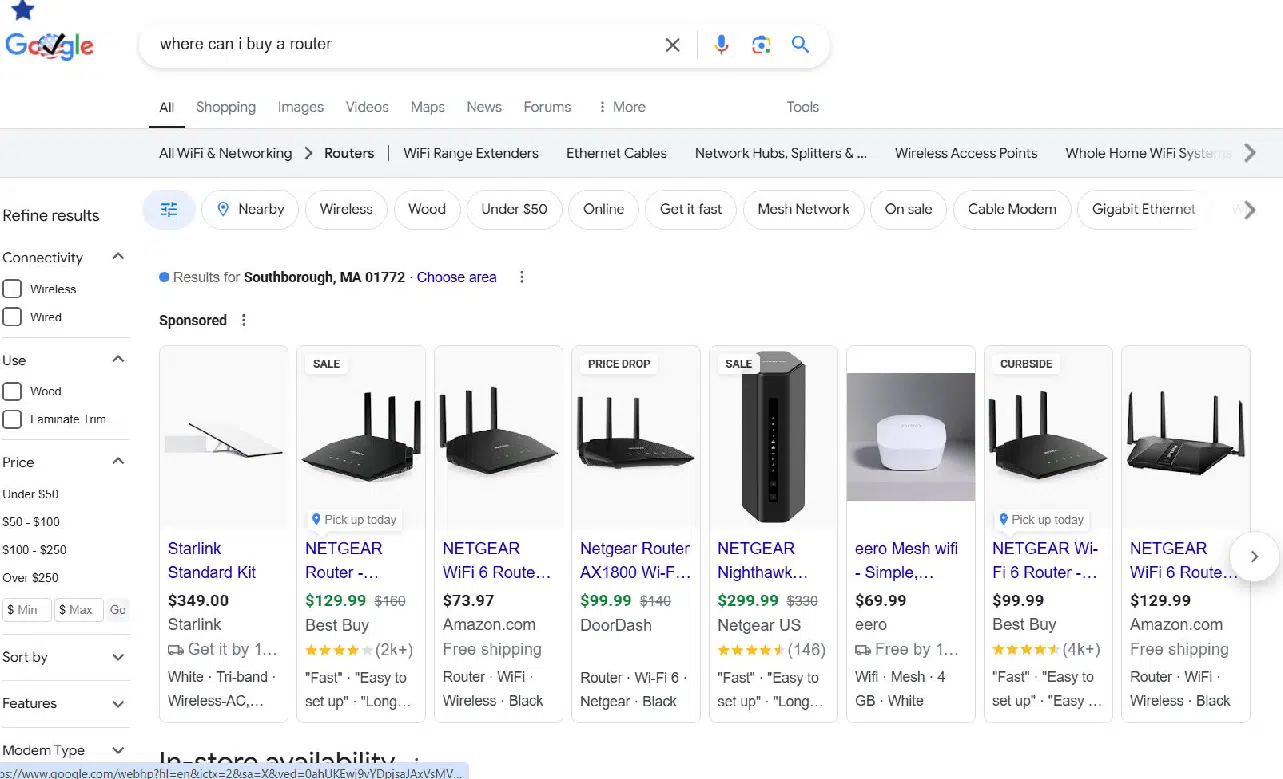Tick the Laminate Trim checkbox
The height and width of the screenshot is (779, 1283).
tap(12, 419)
